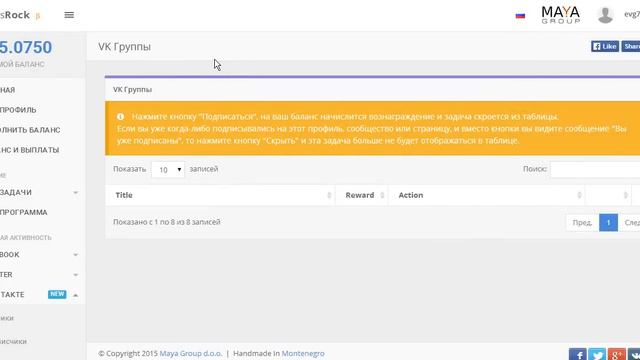Open the records per page dropdown
The width and height of the screenshot is (640, 360).
coord(168,169)
